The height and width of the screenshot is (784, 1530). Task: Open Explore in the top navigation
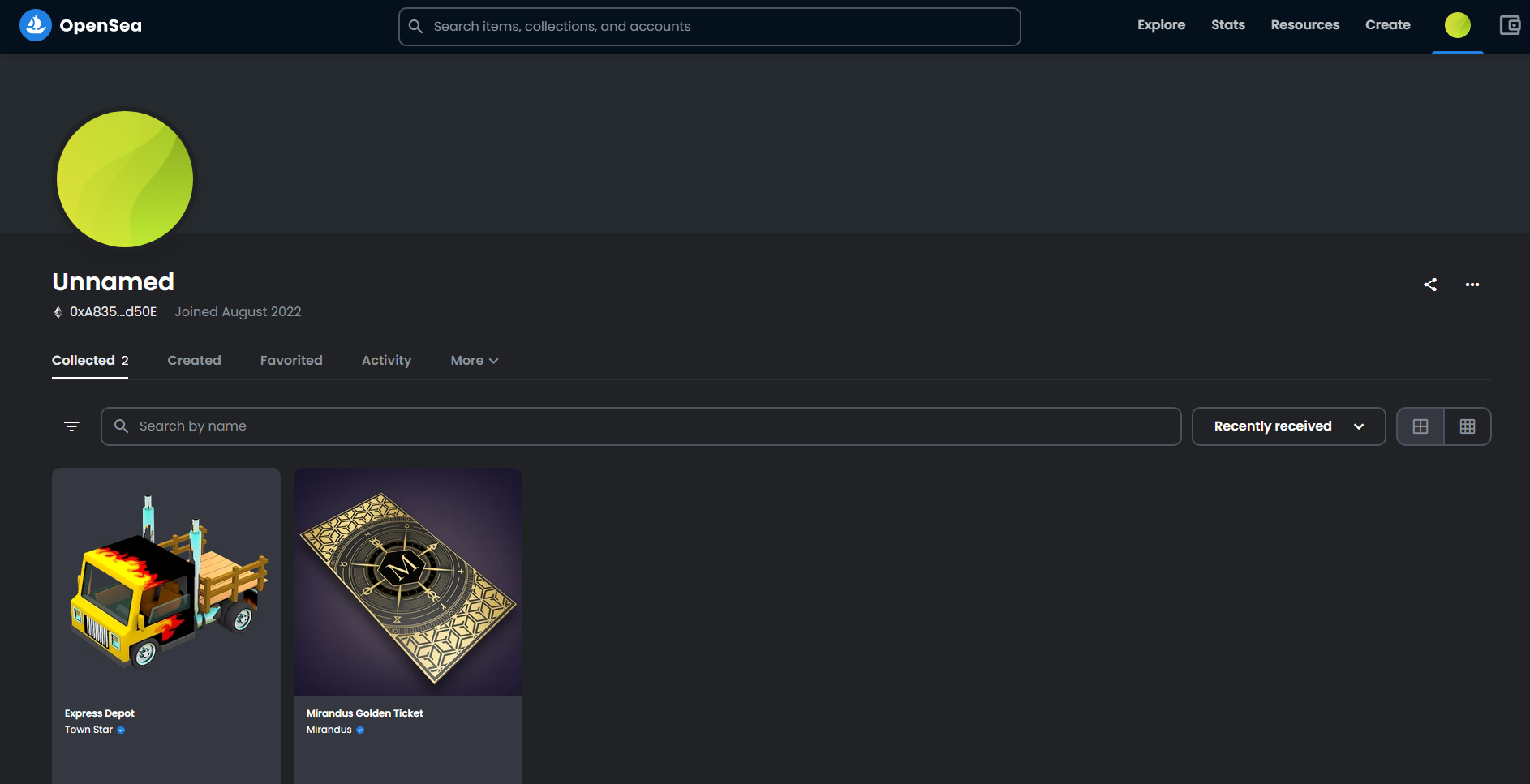click(x=1161, y=25)
